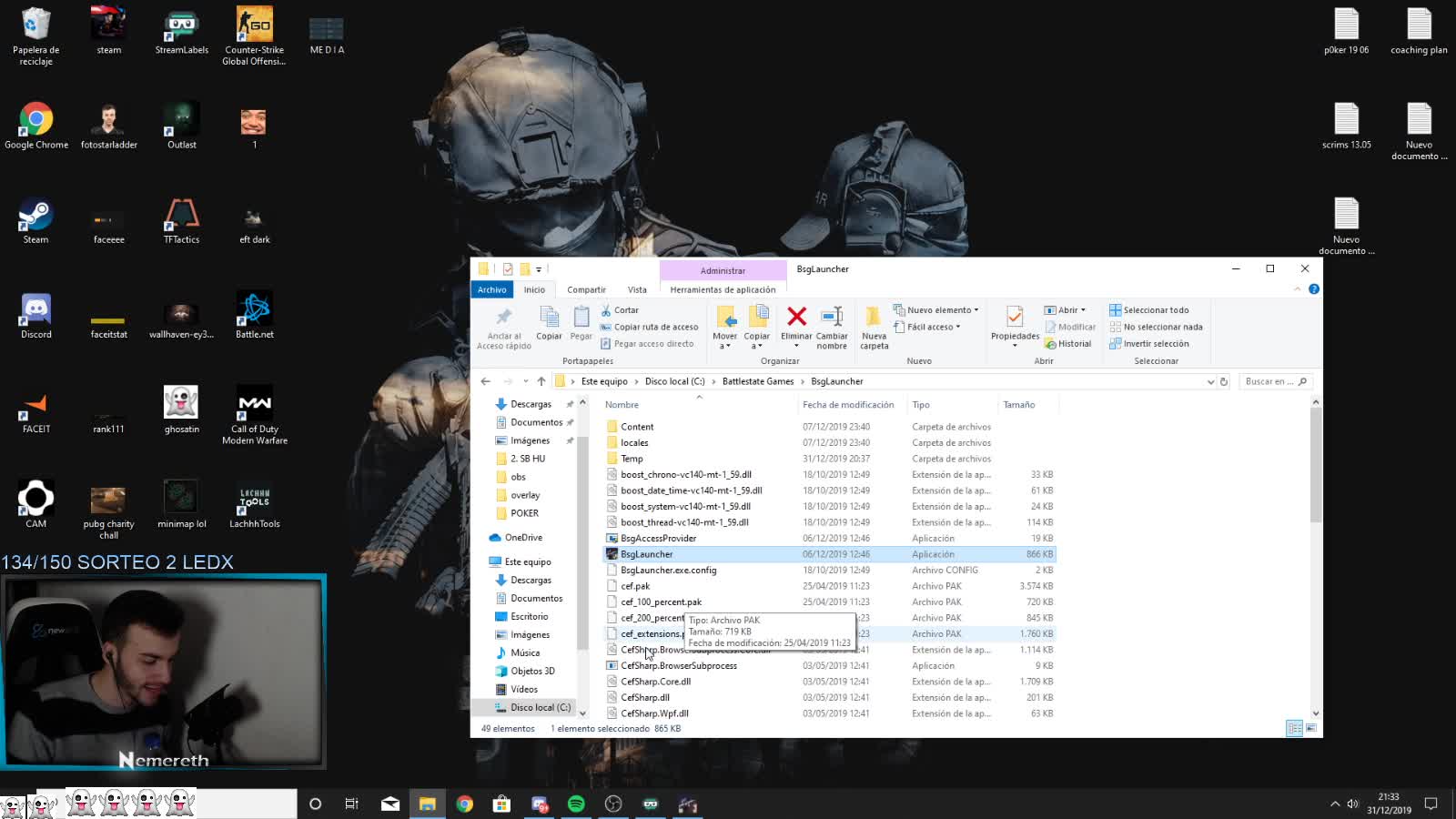The width and height of the screenshot is (1456, 819).
Task: Click the Administrar contextual tab
Action: (723, 270)
